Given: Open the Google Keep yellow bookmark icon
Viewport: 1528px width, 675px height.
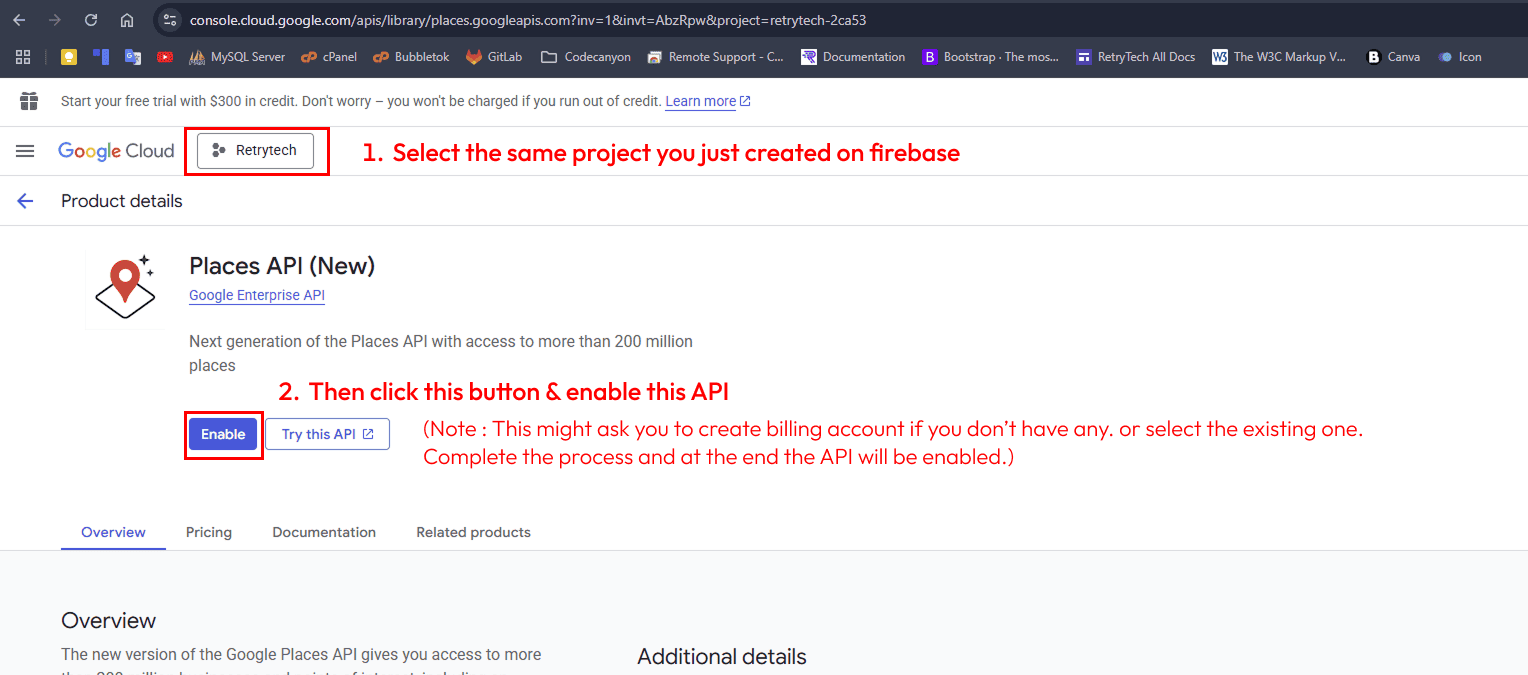Looking at the screenshot, I should click(x=69, y=57).
